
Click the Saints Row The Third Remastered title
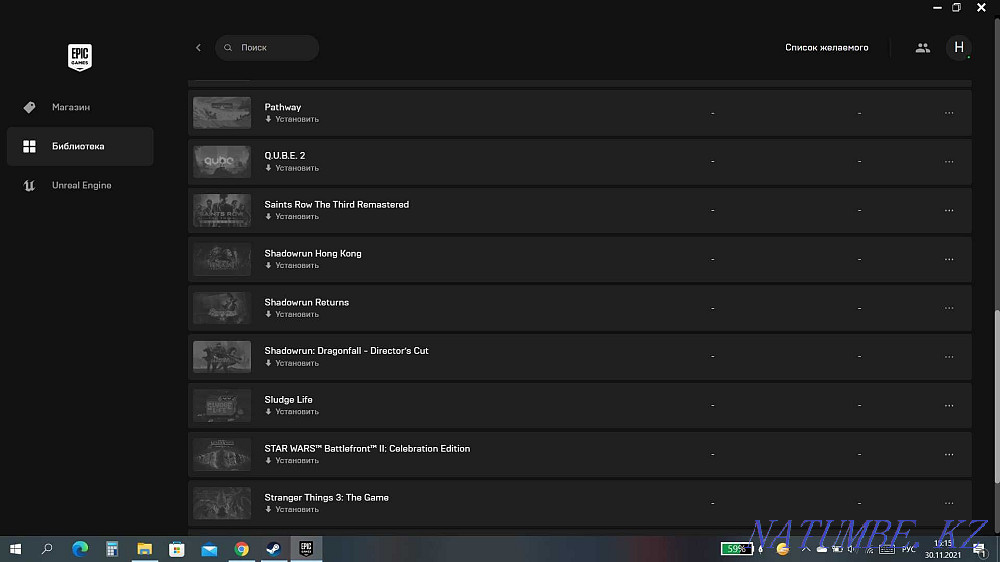click(x=337, y=205)
